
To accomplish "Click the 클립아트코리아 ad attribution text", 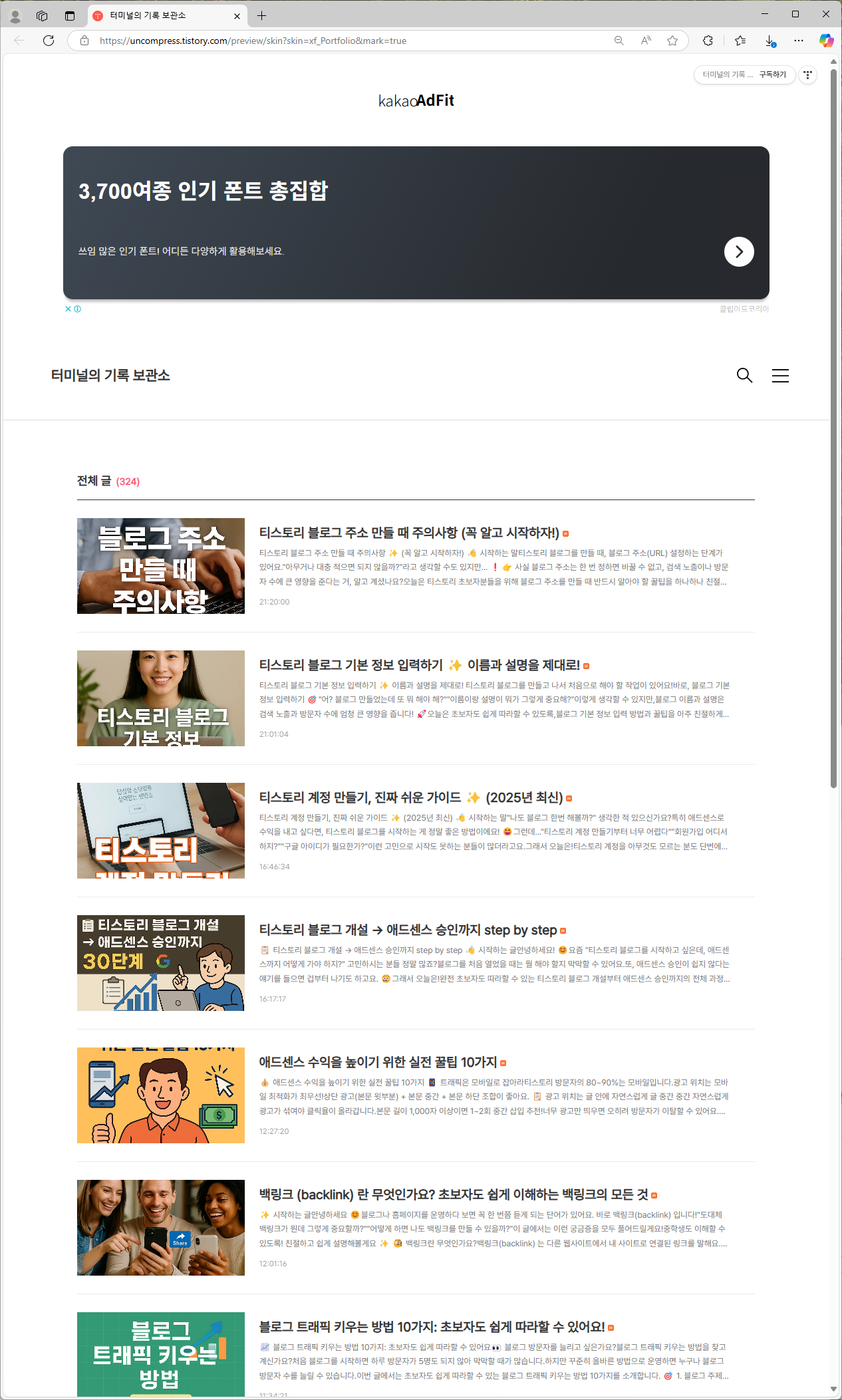I will point(744,309).
